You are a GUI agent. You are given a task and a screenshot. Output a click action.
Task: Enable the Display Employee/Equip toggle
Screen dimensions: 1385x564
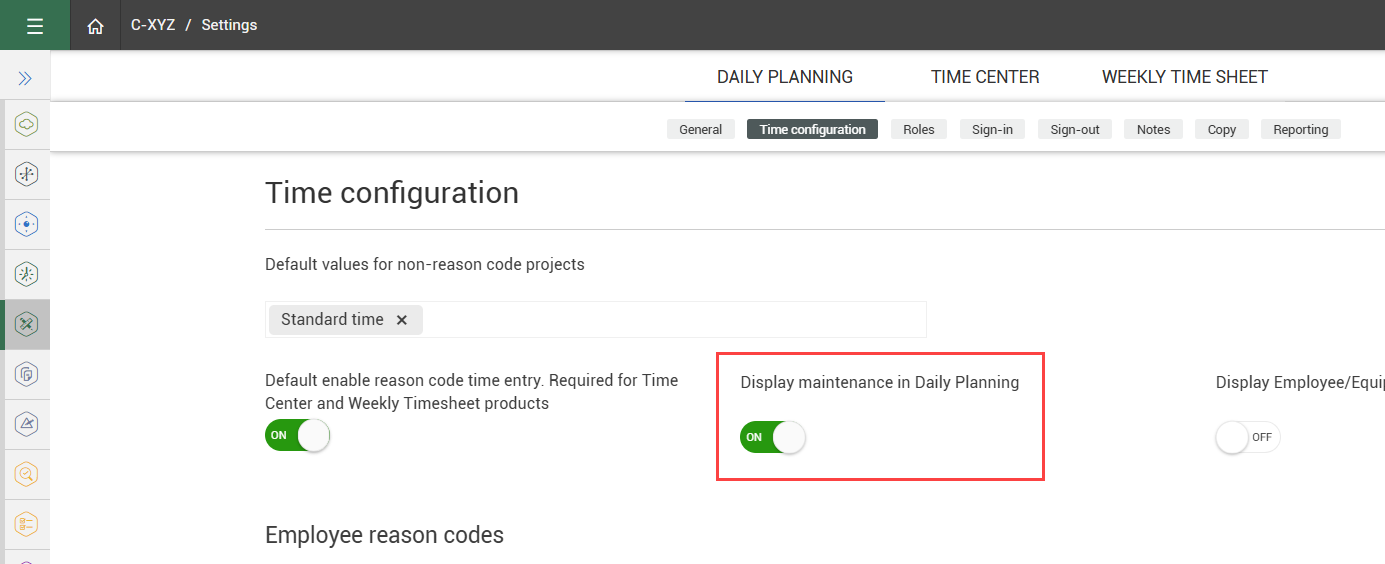click(x=1247, y=437)
